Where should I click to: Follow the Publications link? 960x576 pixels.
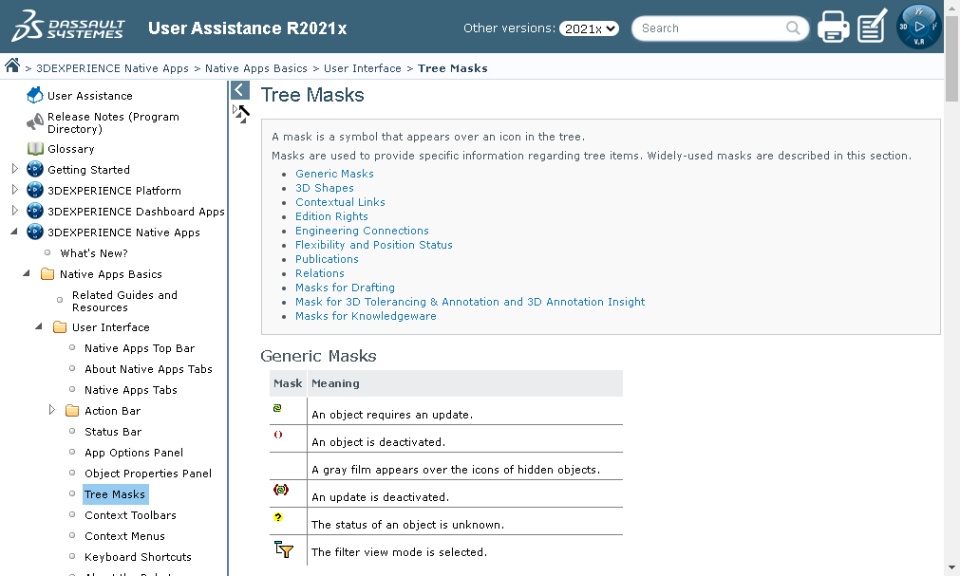point(327,259)
